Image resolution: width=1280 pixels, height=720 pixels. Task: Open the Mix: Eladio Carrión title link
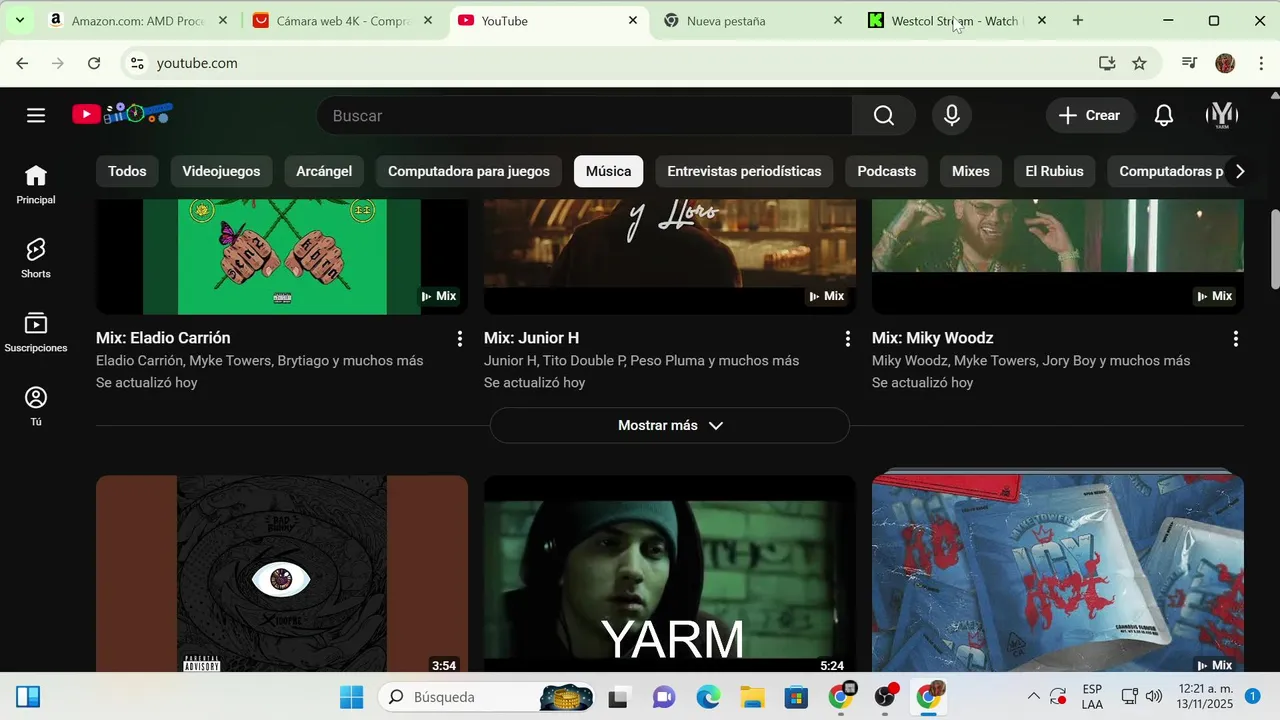pos(163,338)
